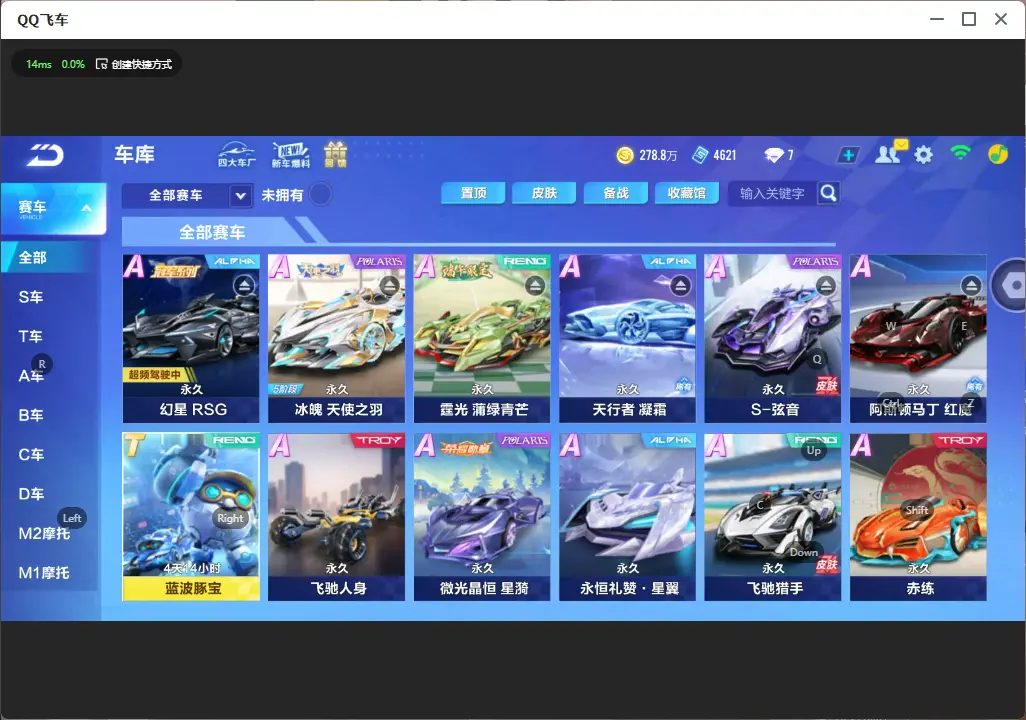Collapse the 赛车 sidebar section
Image resolution: width=1026 pixels, height=720 pixels.
pyautogui.click(x=86, y=208)
